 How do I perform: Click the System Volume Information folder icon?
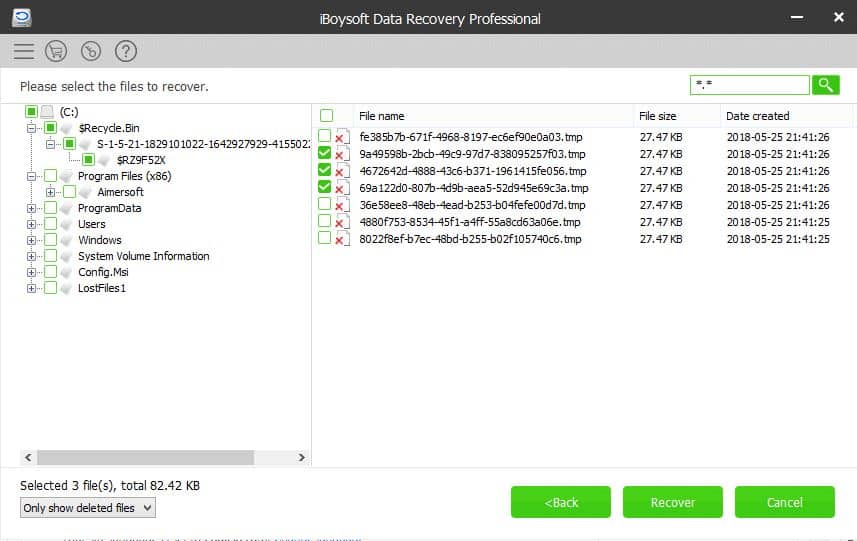point(67,256)
